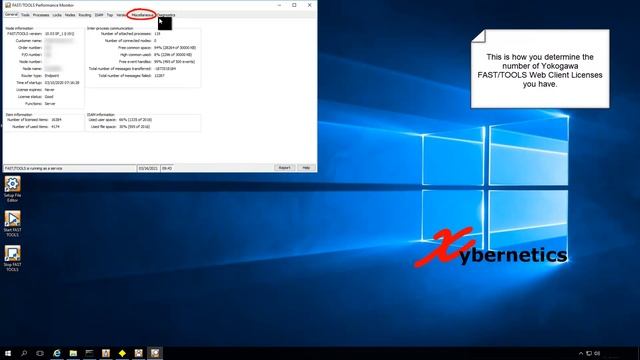Open the Top tab

click(x=110, y=15)
